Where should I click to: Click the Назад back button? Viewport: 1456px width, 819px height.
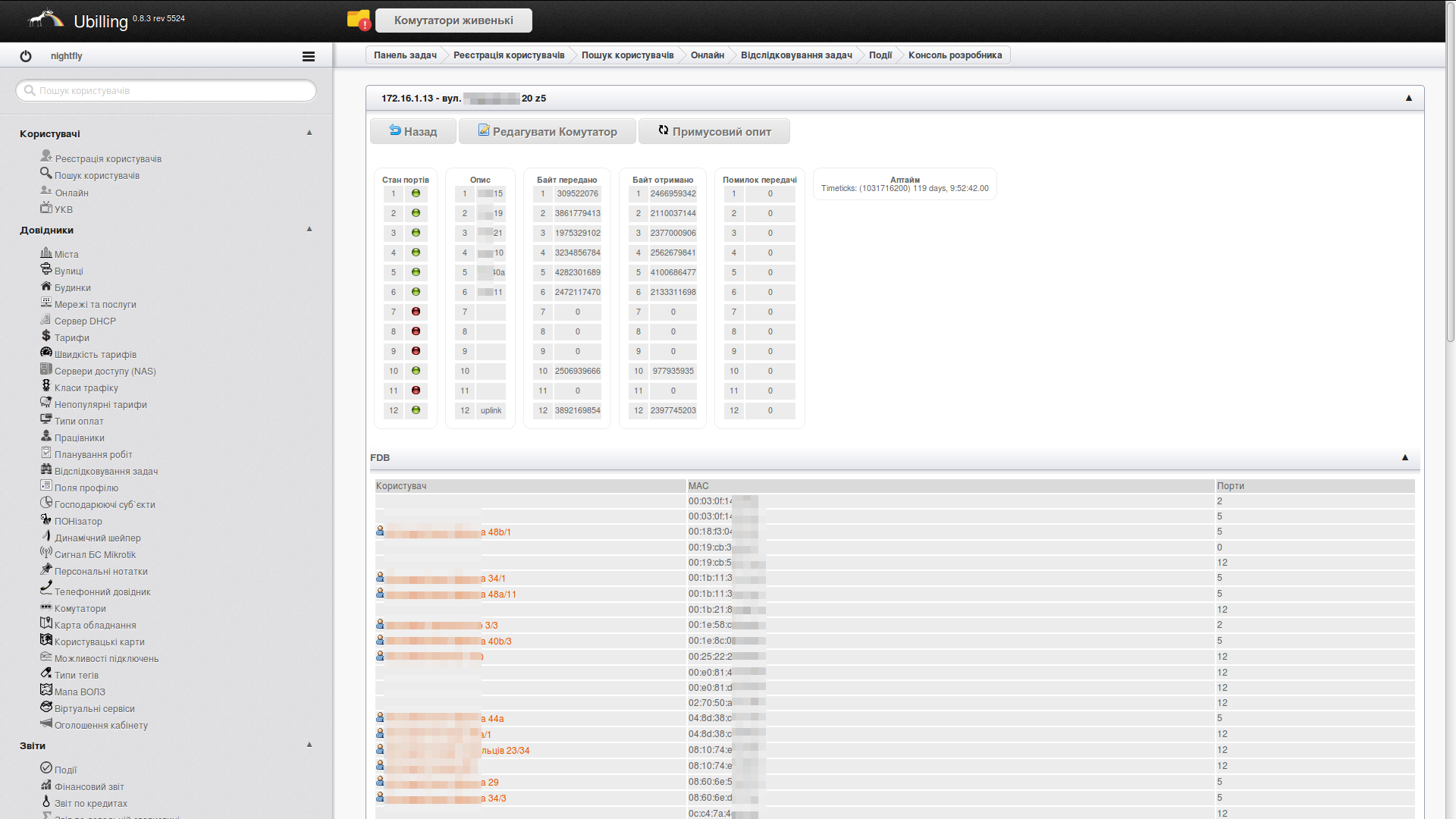click(x=413, y=131)
